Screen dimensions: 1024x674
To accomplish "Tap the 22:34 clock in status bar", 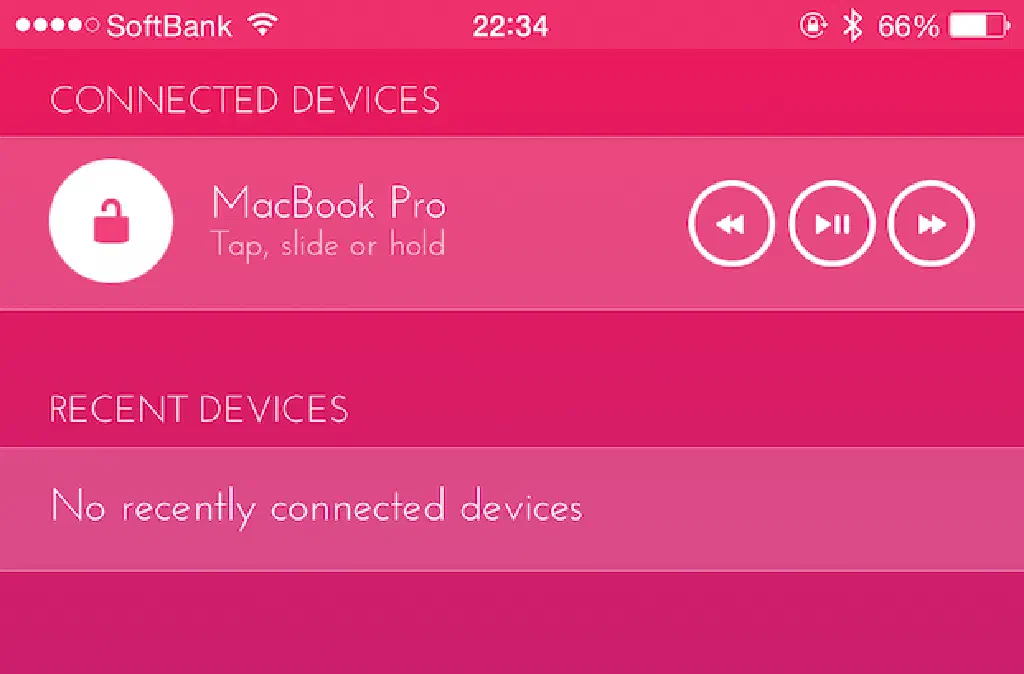I will 511,26.
